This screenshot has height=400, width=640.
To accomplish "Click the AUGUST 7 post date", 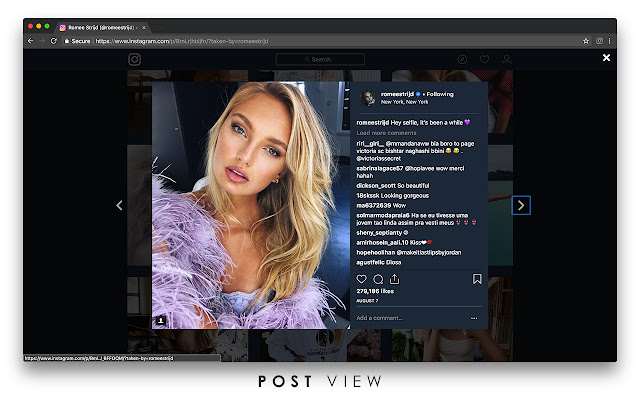I will point(367,301).
